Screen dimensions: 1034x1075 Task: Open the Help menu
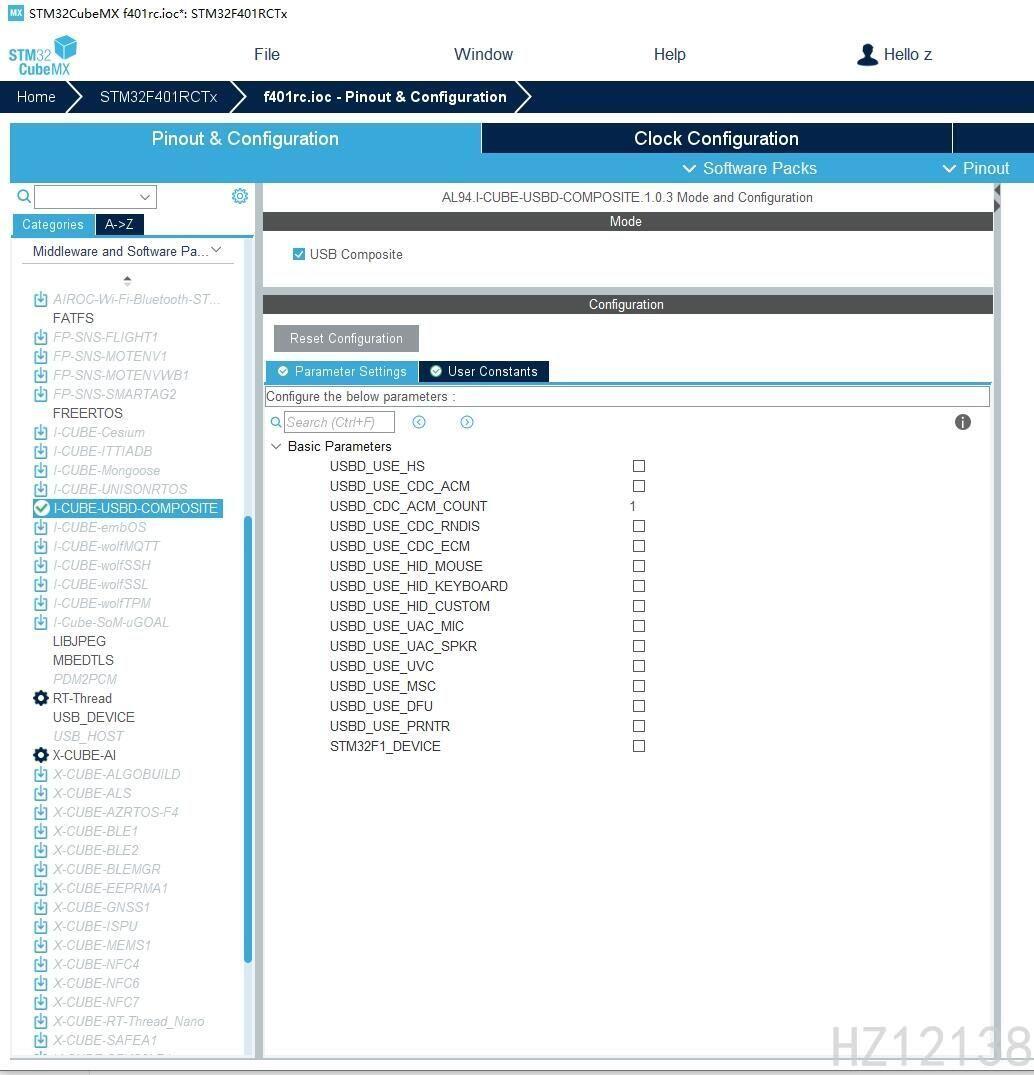click(x=670, y=55)
